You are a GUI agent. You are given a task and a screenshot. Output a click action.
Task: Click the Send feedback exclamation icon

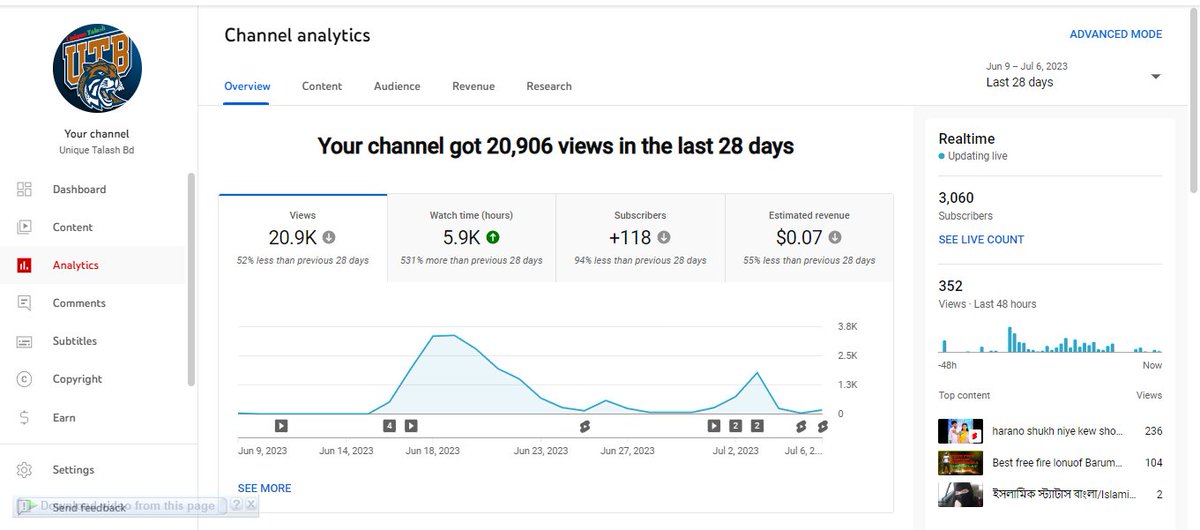pyautogui.click(x=25, y=507)
